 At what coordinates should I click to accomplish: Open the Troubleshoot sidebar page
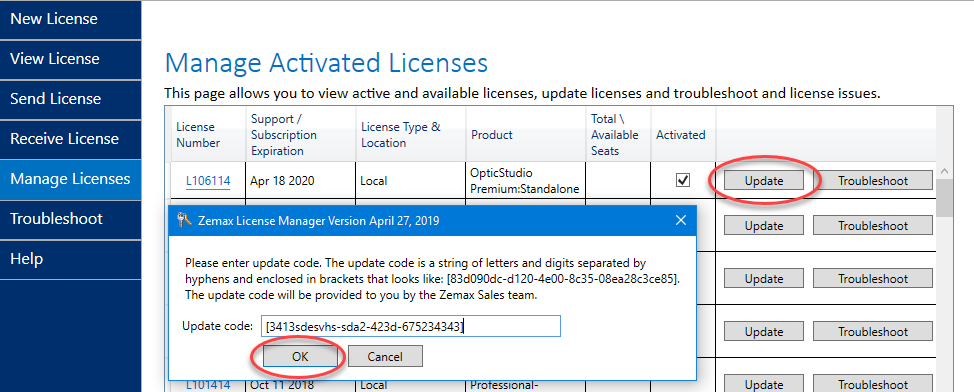[x=70, y=219]
